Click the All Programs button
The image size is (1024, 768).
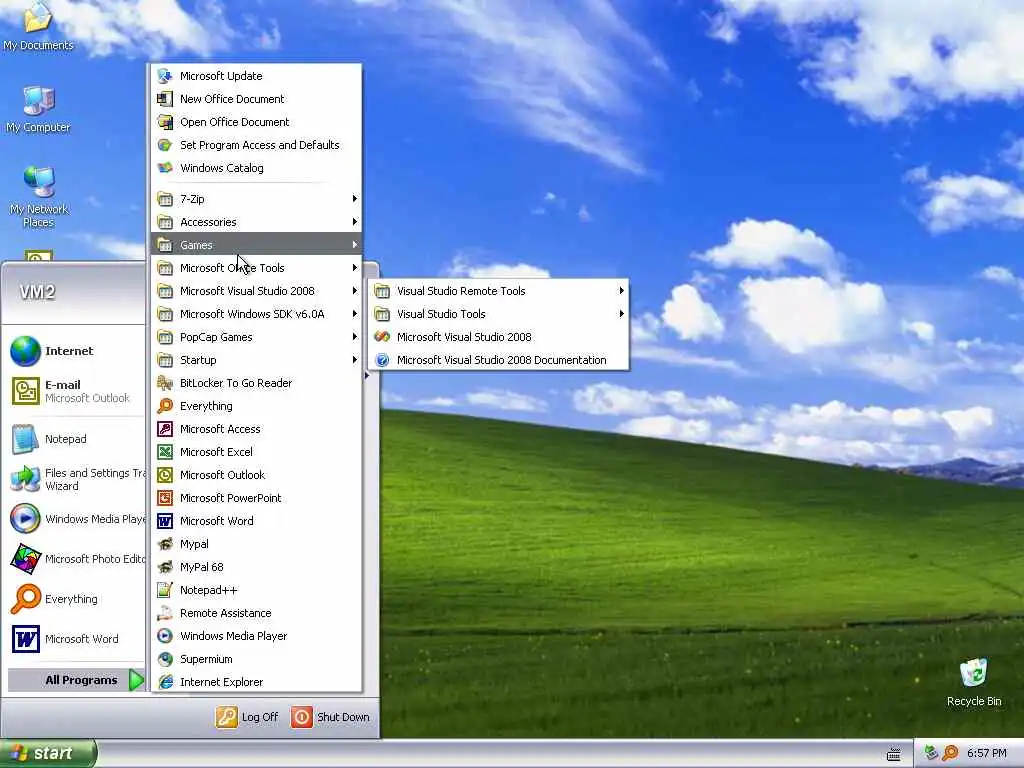click(x=76, y=680)
